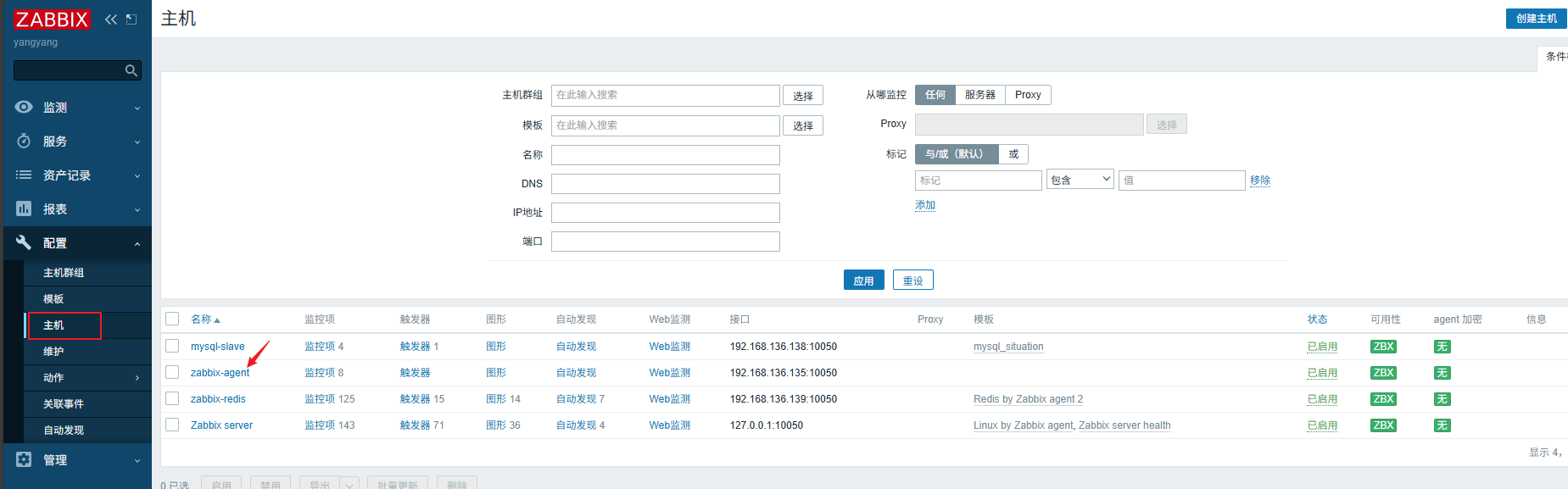The image size is (1568, 489).
Task: Click the IP地址 filter input field
Action: 666,213
